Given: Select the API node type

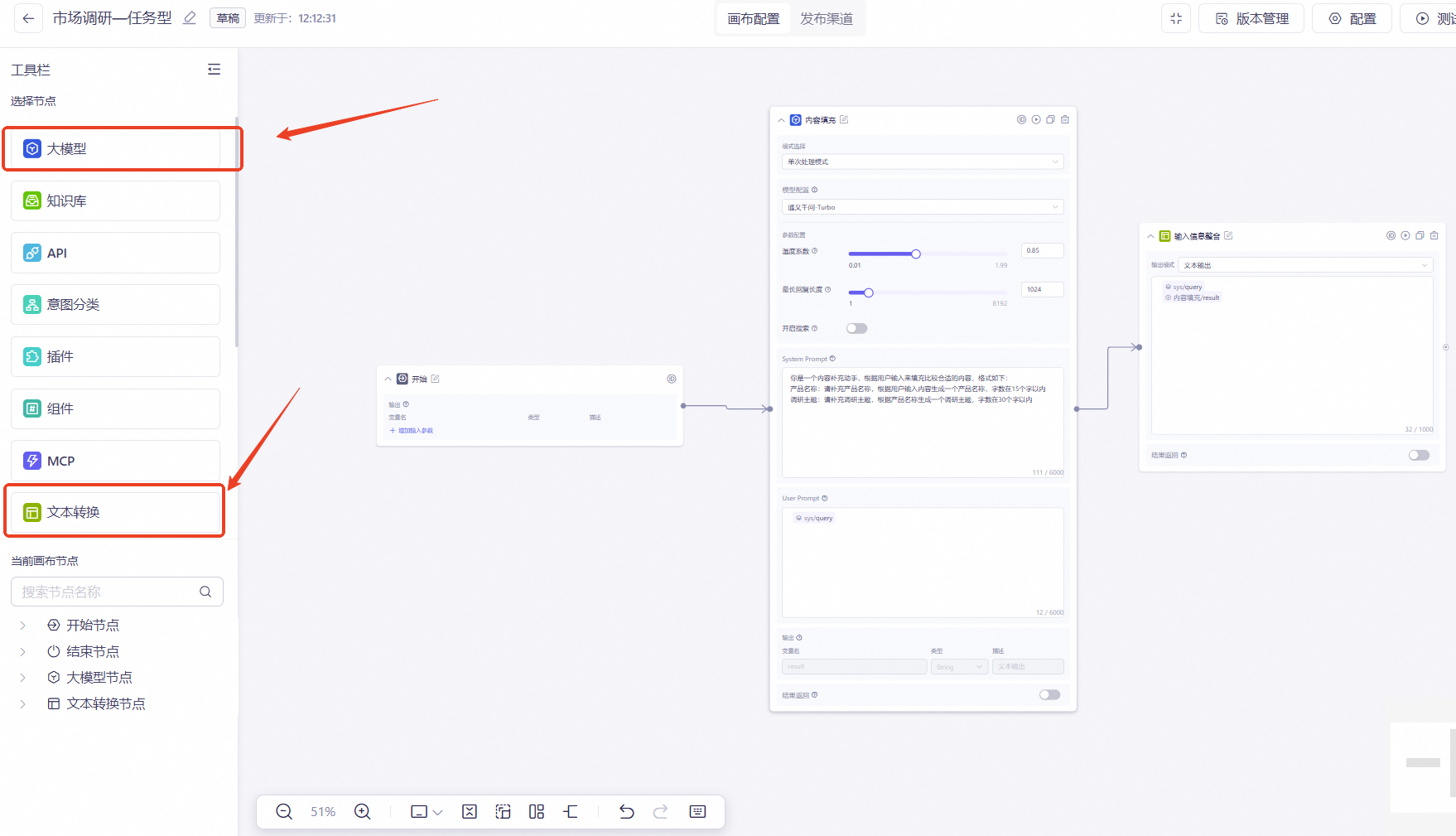Looking at the screenshot, I should [x=115, y=253].
